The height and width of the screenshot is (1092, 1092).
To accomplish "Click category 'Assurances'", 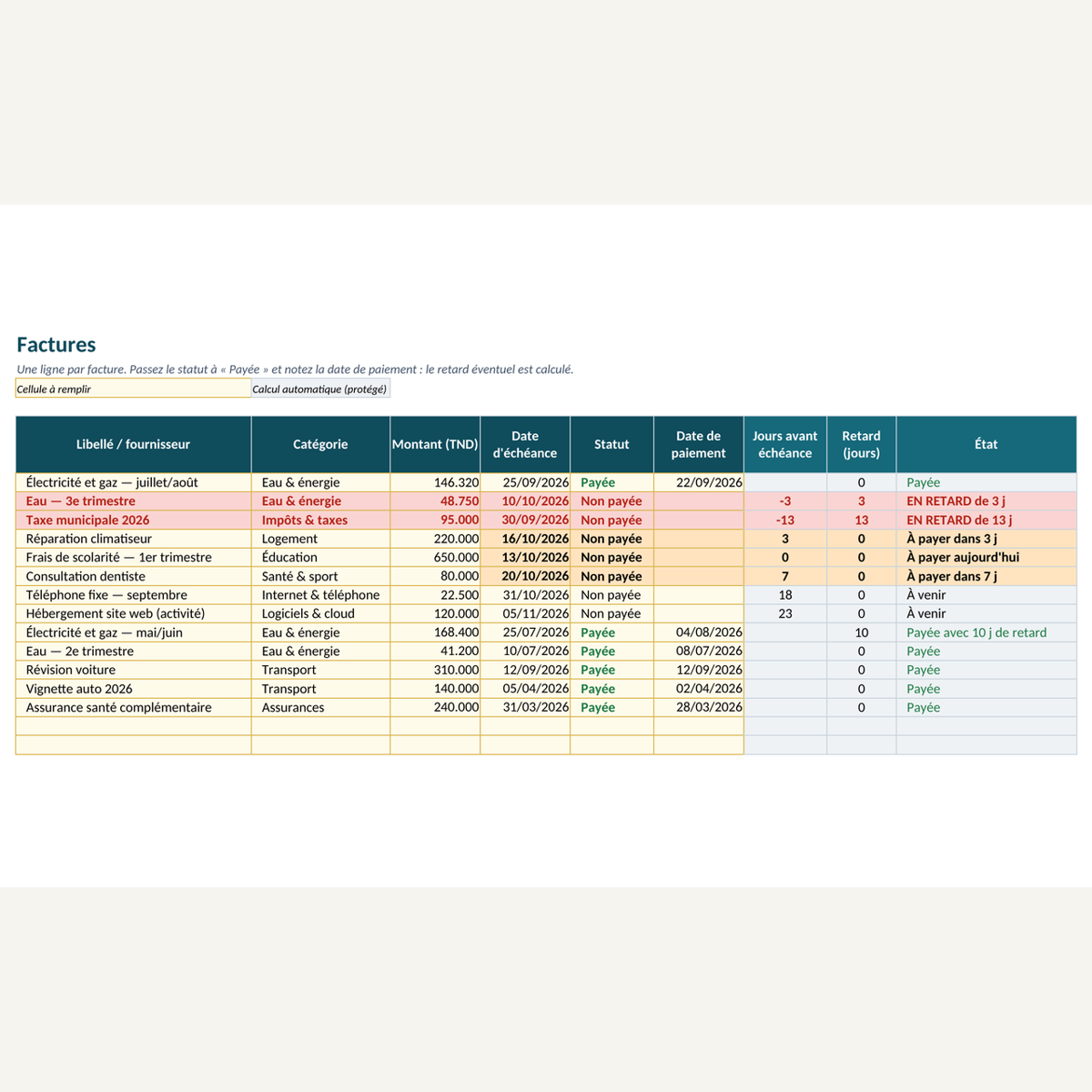I will pos(320,707).
